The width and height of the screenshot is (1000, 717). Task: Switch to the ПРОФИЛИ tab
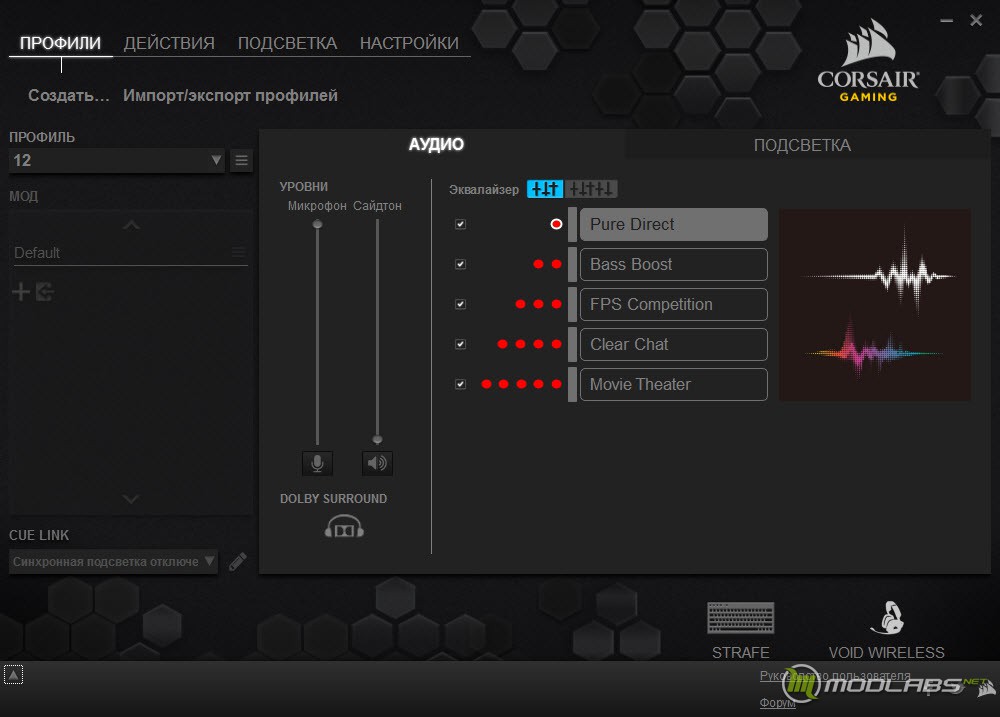61,43
